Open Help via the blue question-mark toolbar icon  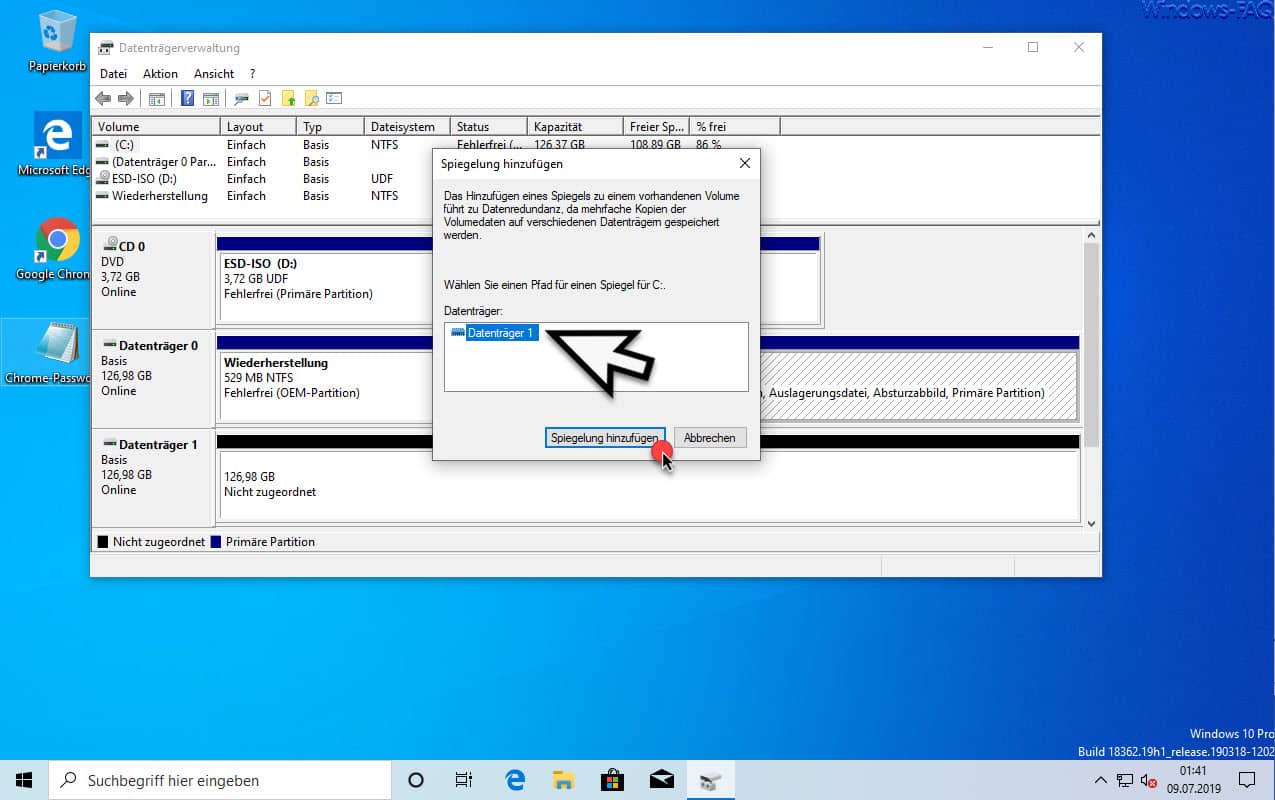point(187,98)
